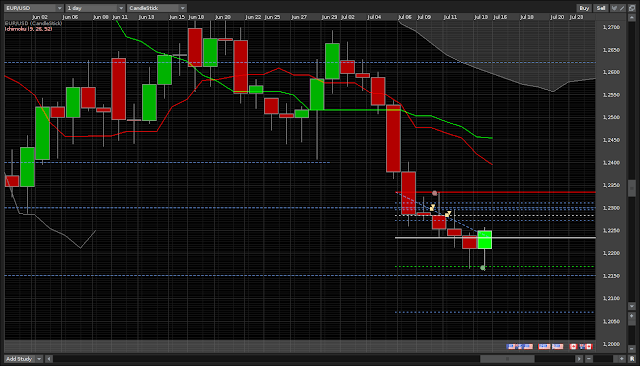Click the Sell button
This screenshot has width=640, height=366.
601,8
